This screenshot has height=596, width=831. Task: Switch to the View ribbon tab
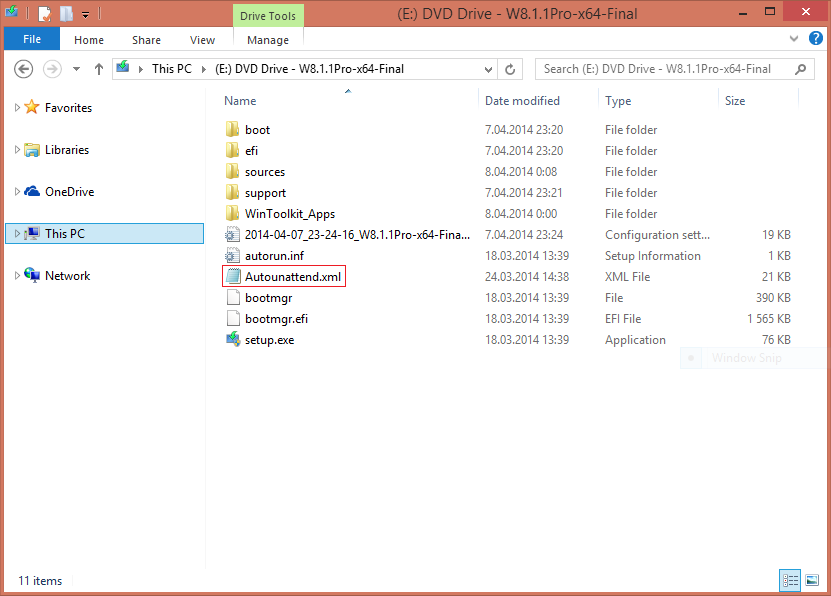202,40
